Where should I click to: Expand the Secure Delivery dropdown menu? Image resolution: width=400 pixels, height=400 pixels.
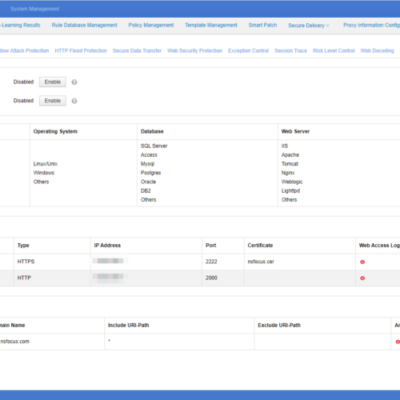click(308, 25)
